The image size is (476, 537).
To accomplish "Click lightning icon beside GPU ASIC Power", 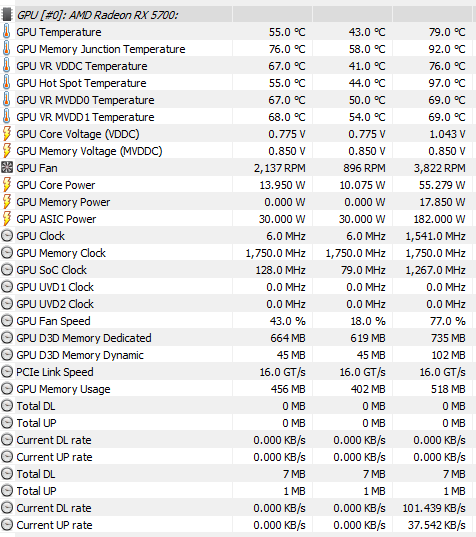I will click(7, 218).
